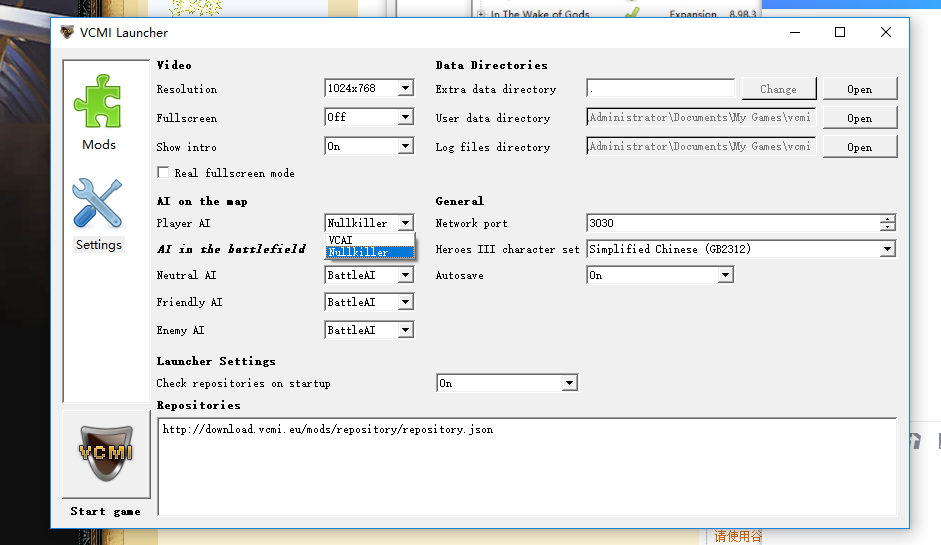Choose Nullkiller in Player AI list
The width and height of the screenshot is (941, 545).
[370, 252]
